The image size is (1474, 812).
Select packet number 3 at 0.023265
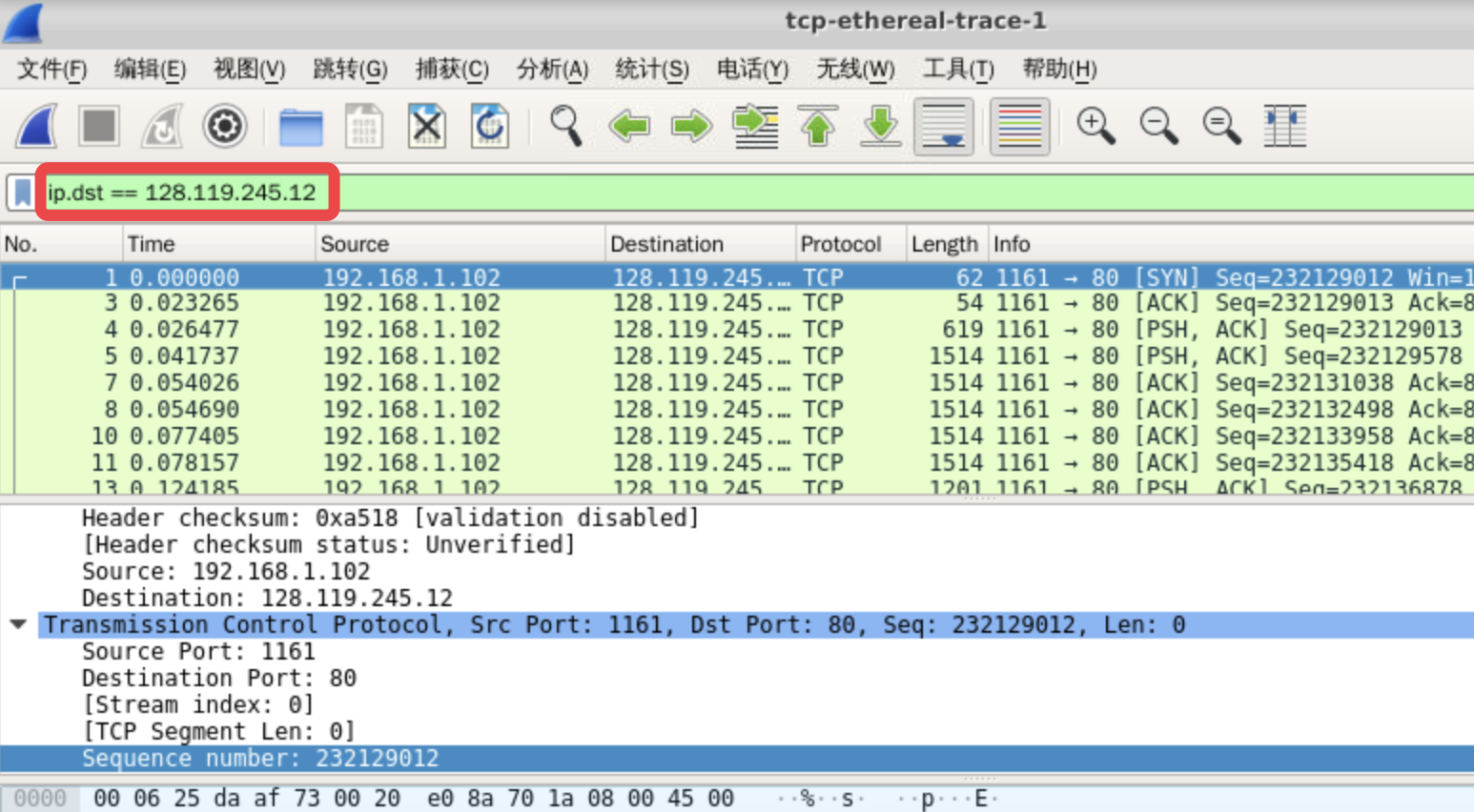737,303
